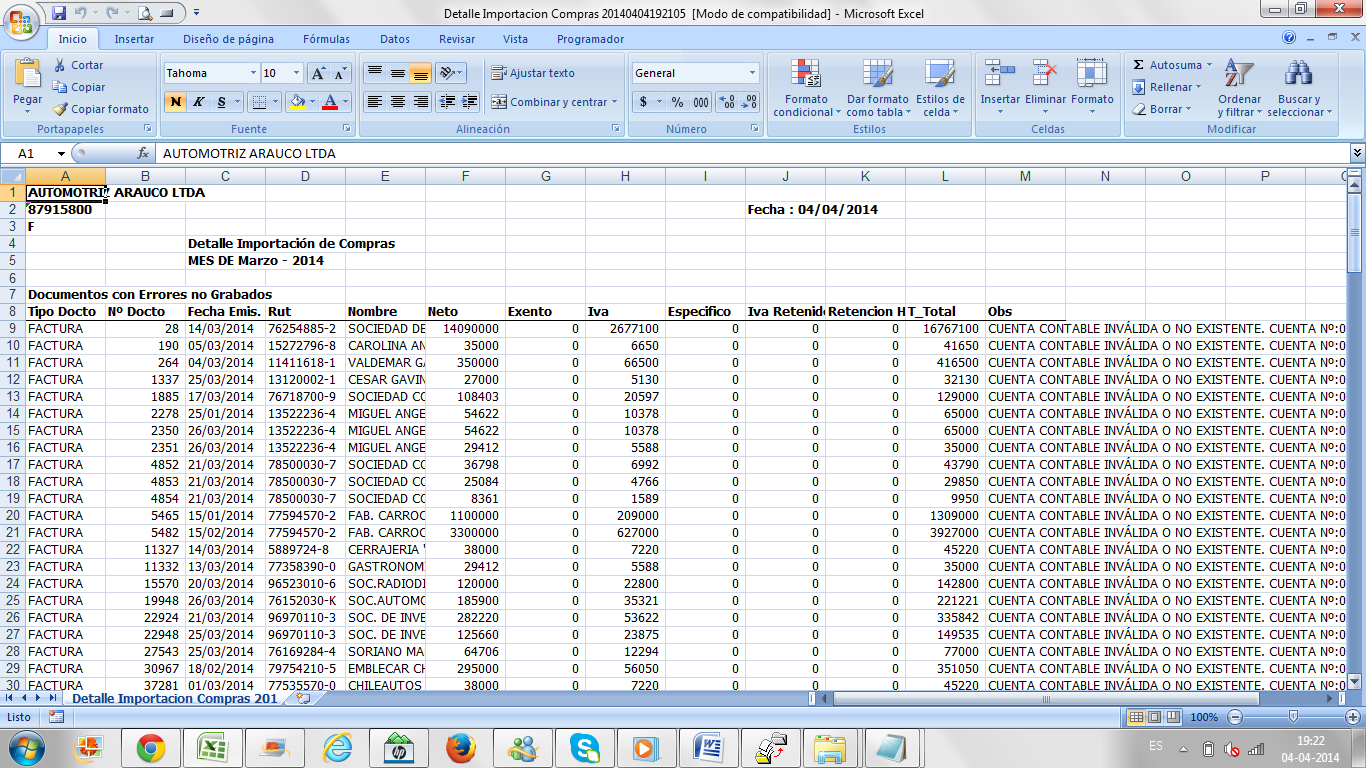Image resolution: width=1366 pixels, height=768 pixels.
Task: Open Buscar y seleccionar
Action: [1299, 88]
